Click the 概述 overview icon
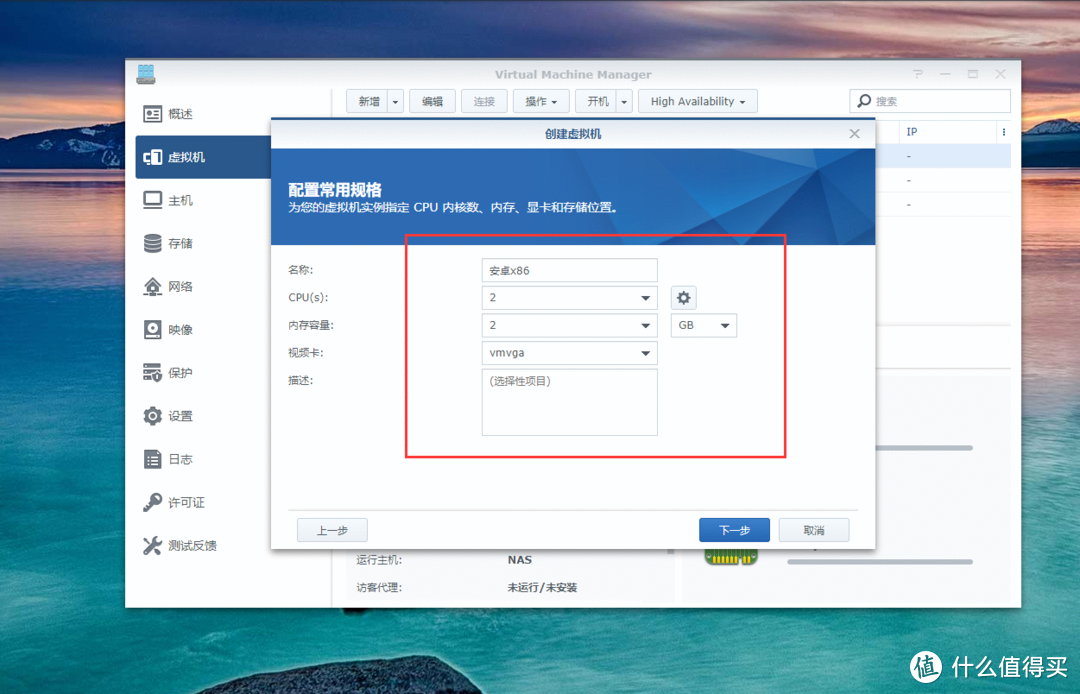 152,114
